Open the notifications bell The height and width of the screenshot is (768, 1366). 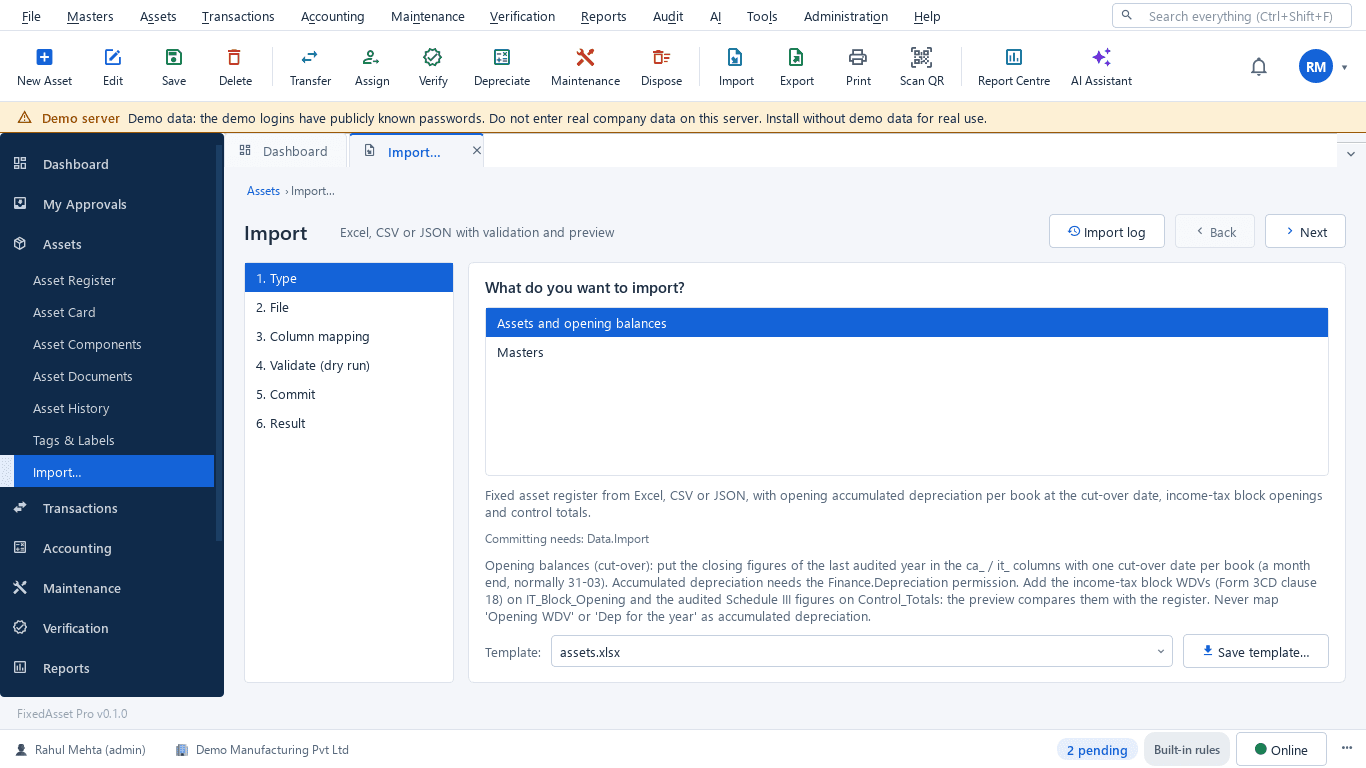1259,67
